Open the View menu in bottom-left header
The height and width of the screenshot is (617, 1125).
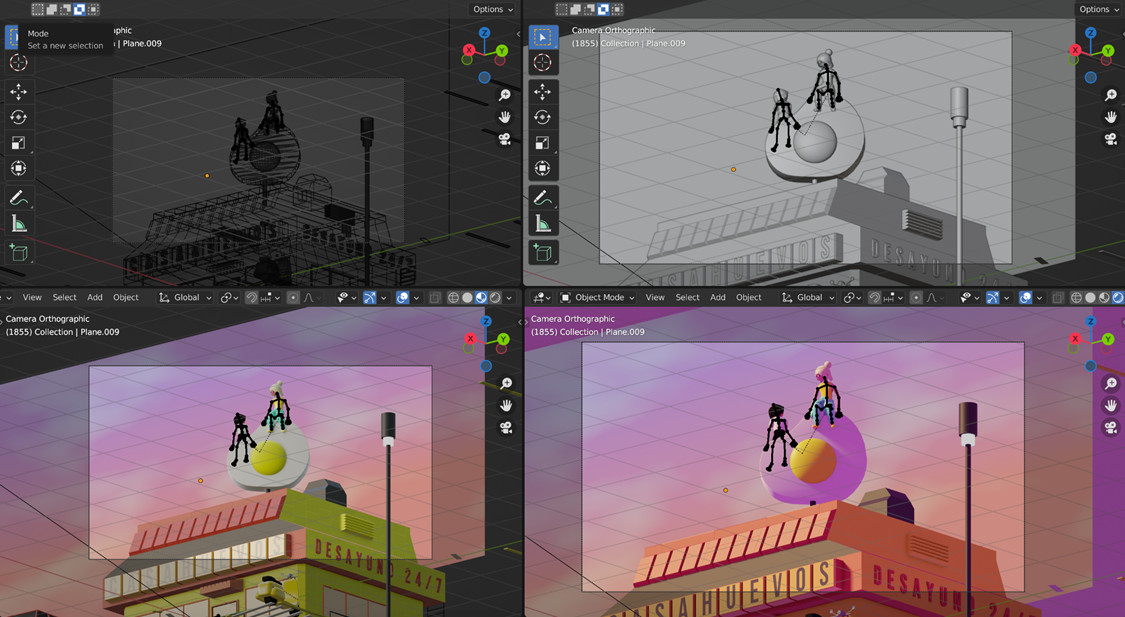tap(32, 297)
